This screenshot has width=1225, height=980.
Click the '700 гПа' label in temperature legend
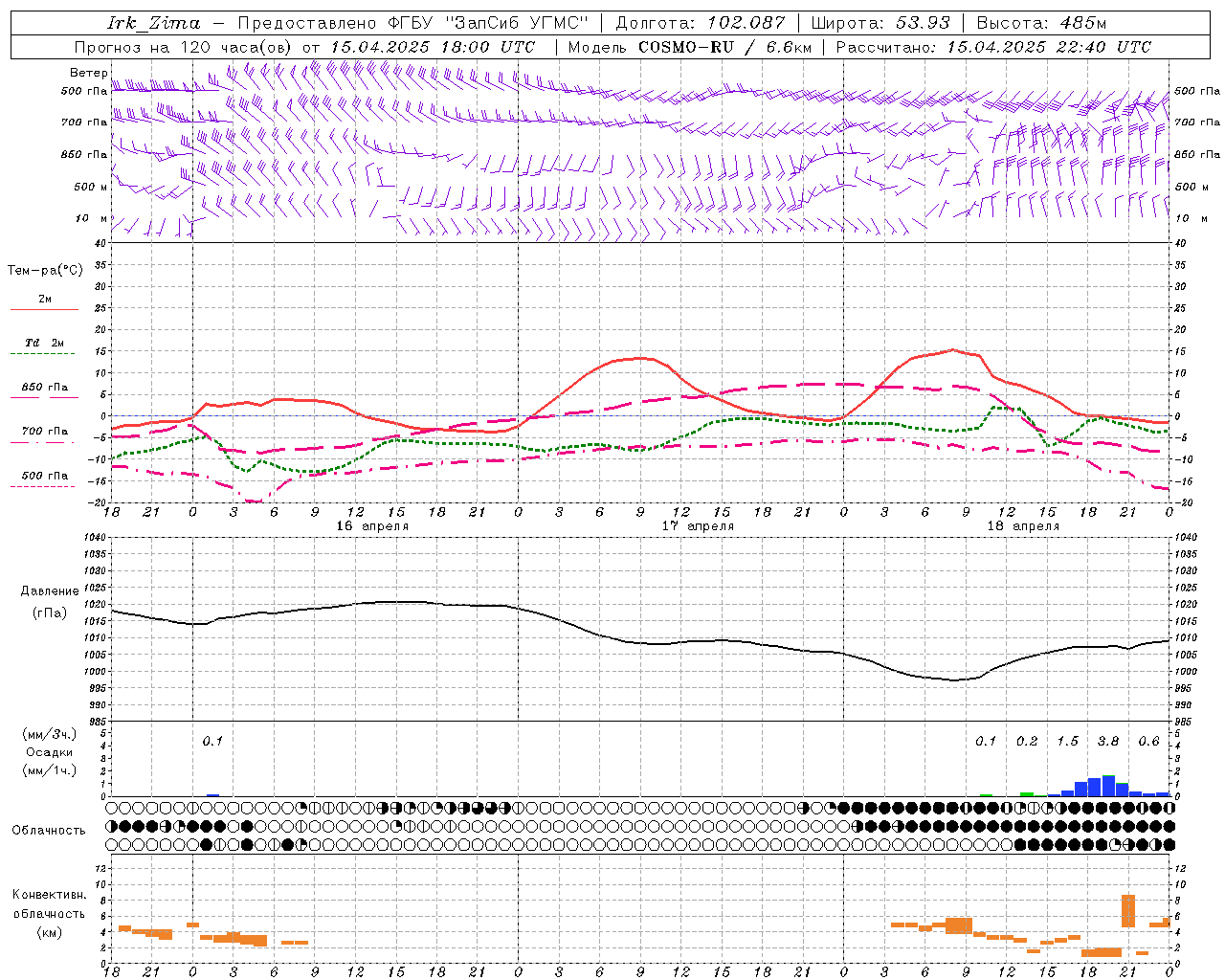point(45,431)
